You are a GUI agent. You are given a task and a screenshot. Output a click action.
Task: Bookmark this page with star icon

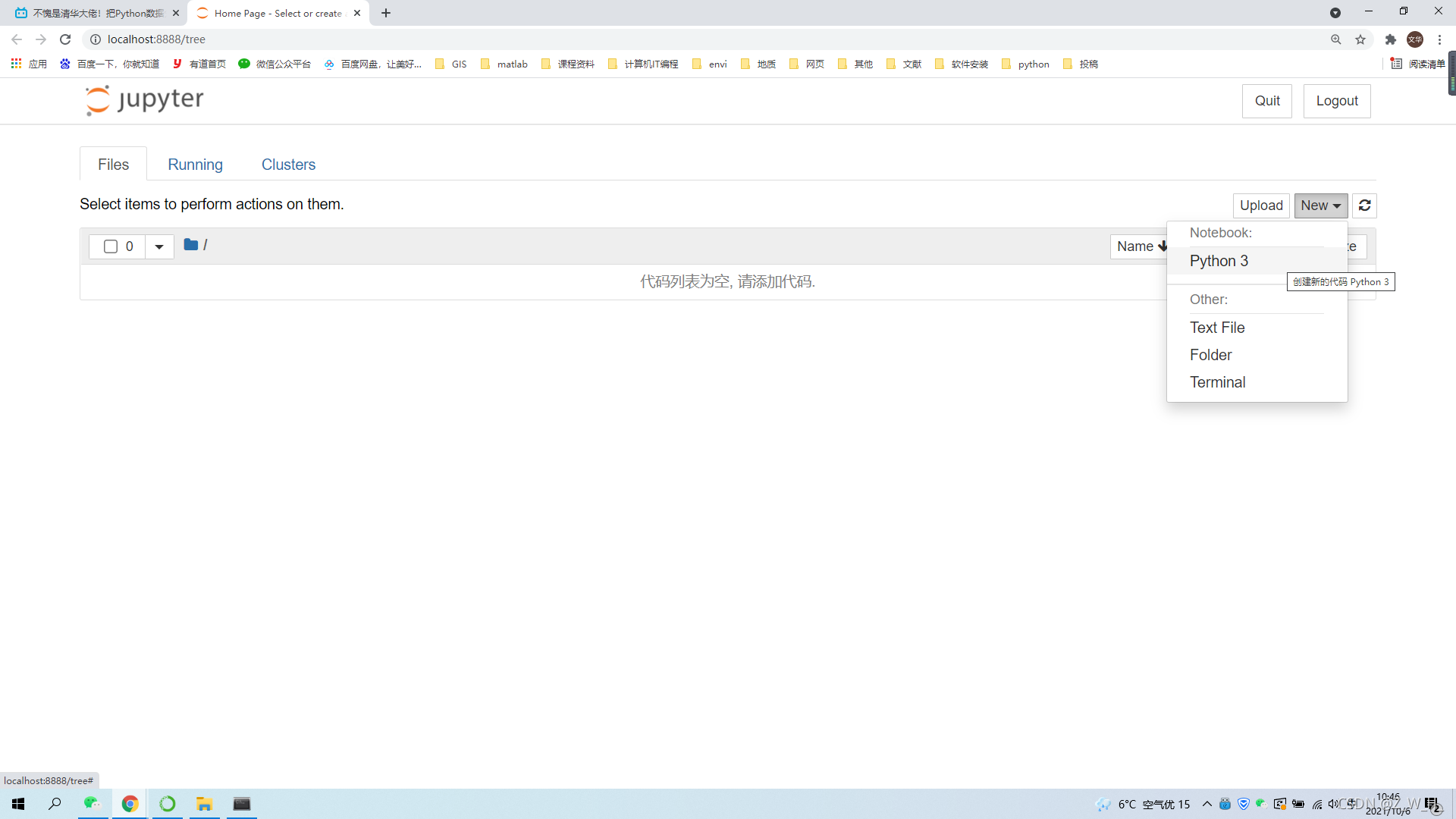click(1360, 39)
